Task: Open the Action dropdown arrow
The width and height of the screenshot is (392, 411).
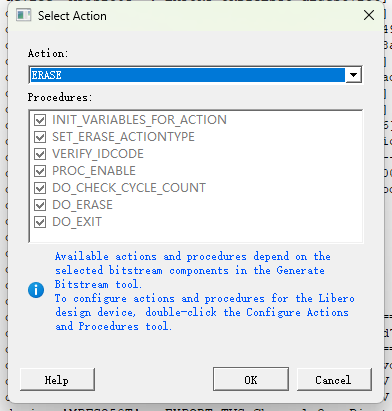Action: point(353,75)
